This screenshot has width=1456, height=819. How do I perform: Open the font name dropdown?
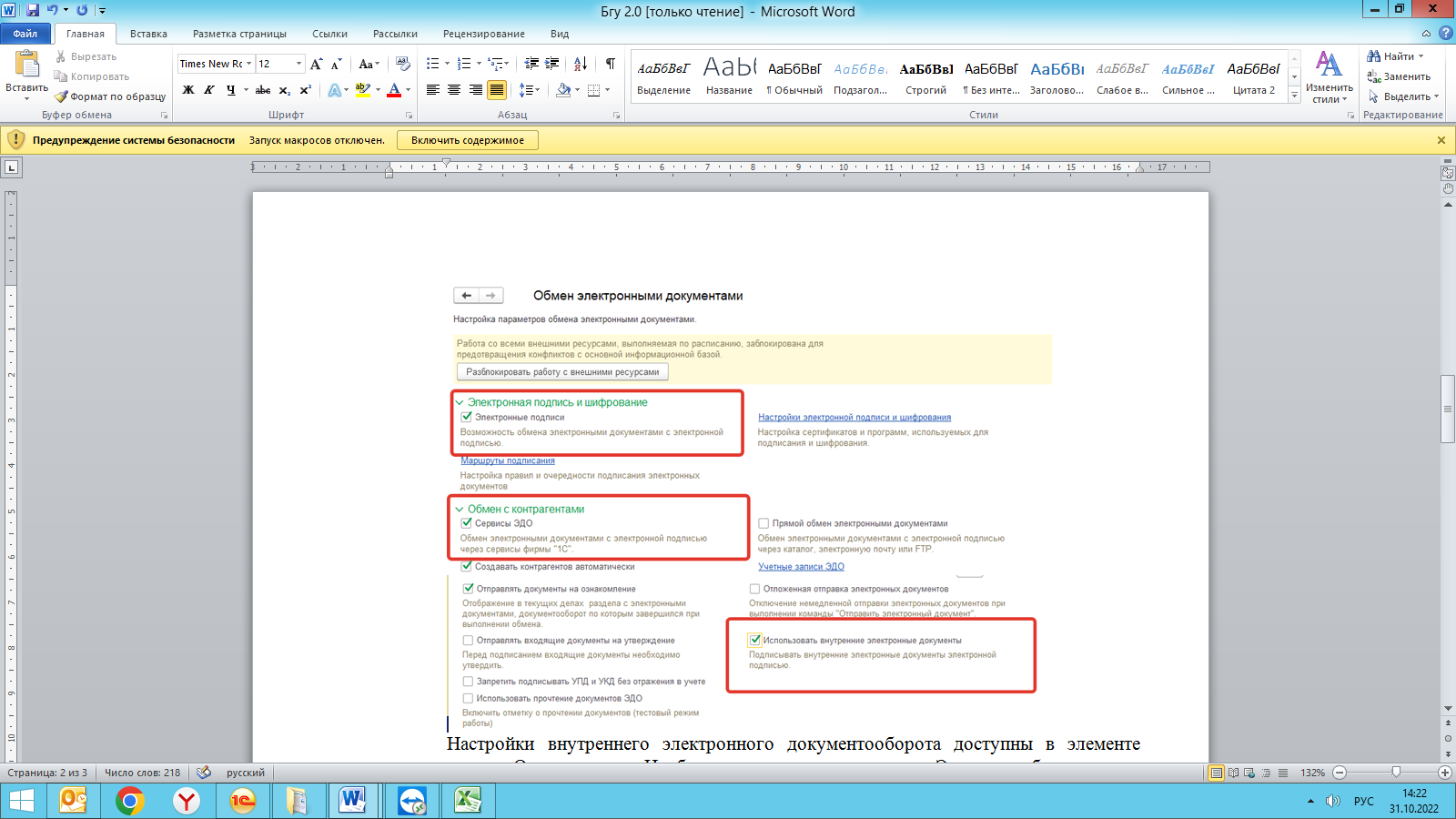point(248,64)
